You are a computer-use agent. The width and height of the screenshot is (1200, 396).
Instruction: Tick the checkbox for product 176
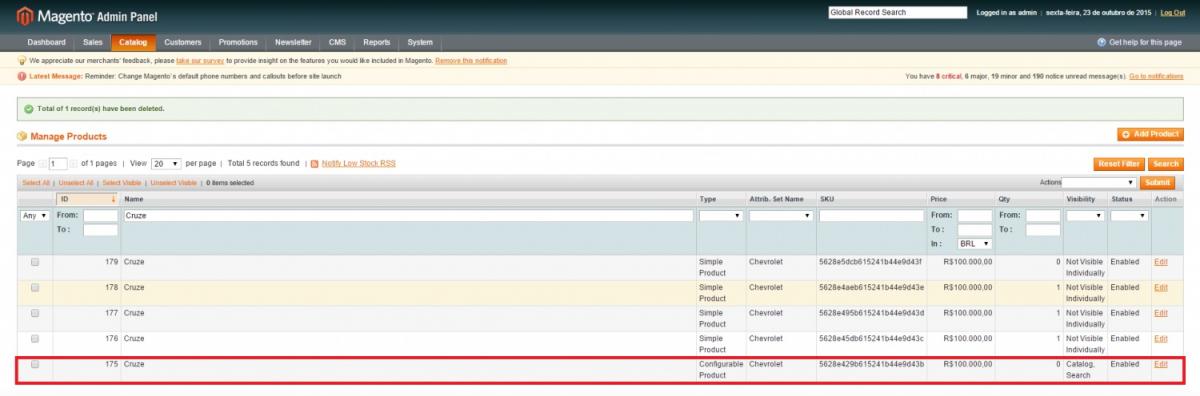point(35,338)
